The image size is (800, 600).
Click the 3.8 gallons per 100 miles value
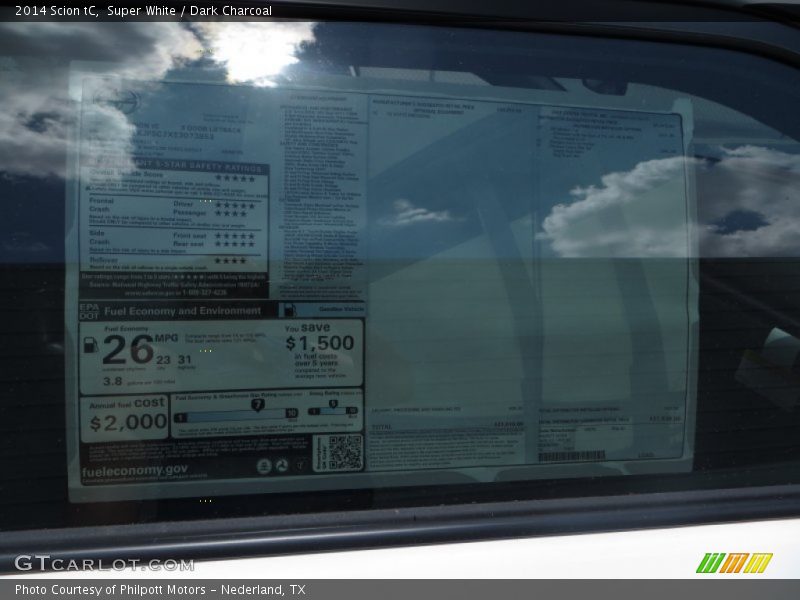[113, 381]
